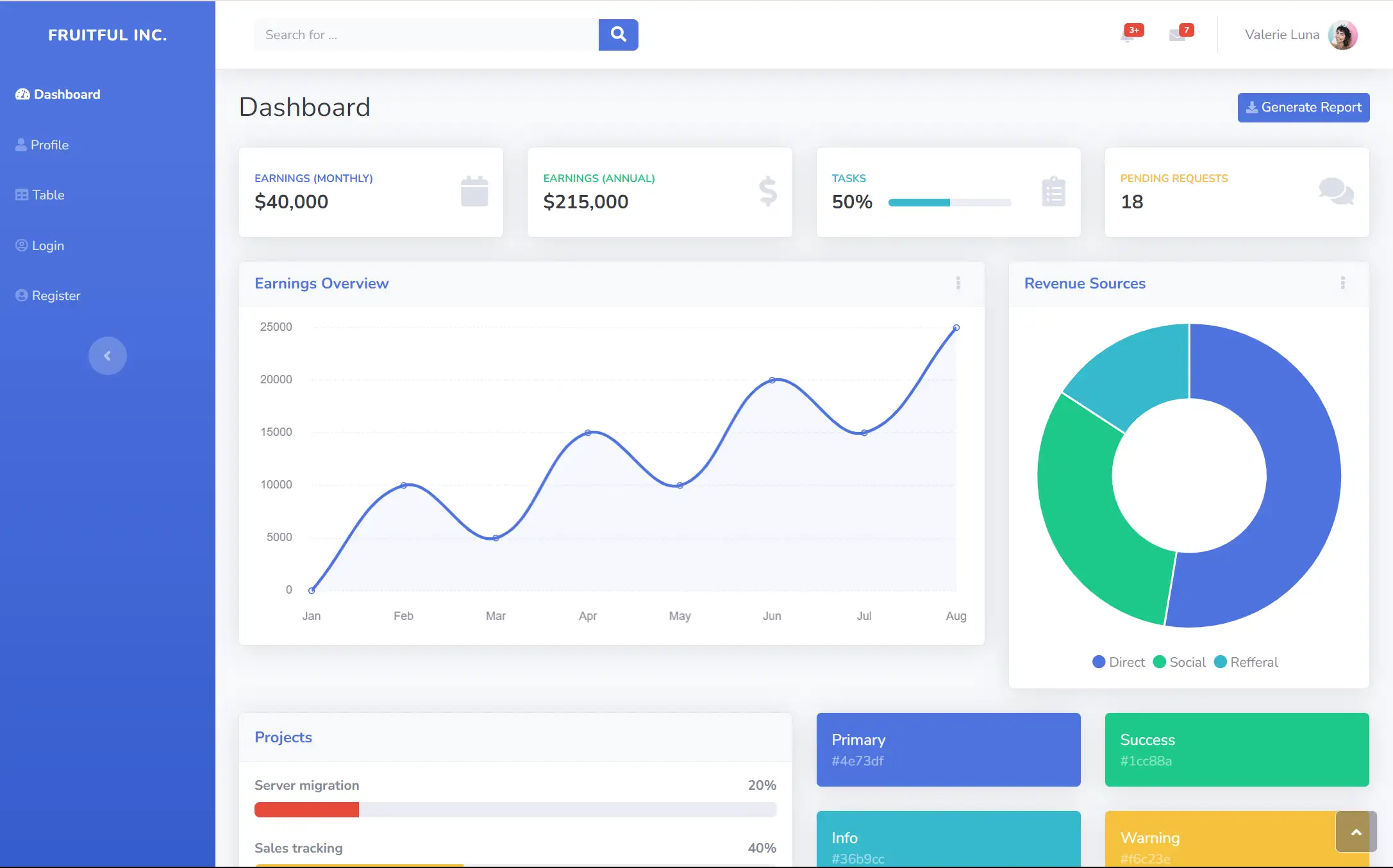The width and height of the screenshot is (1393, 868).
Task: Toggle the Direct legend item in Revenue Sources
Action: pyautogui.click(x=1119, y=662)
